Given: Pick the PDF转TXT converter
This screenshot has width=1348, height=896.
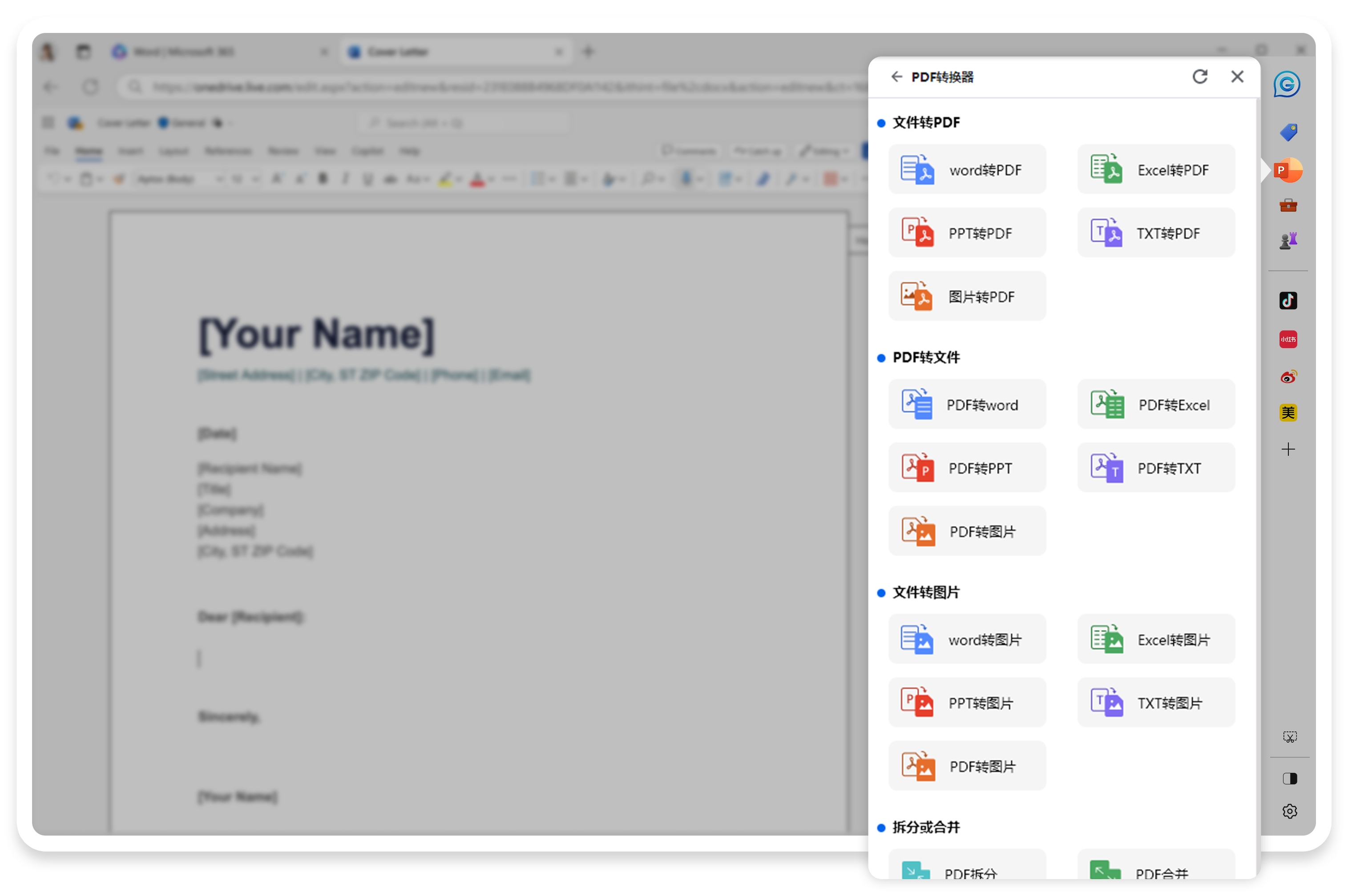Looking at the screenshot, I should click(1155, 468).
